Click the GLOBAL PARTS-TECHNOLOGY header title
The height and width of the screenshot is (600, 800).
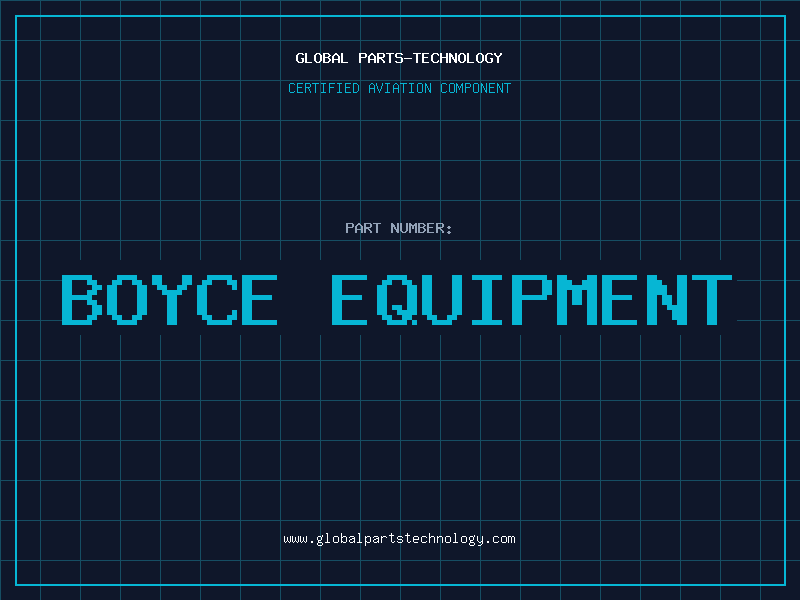click(399, 58)
